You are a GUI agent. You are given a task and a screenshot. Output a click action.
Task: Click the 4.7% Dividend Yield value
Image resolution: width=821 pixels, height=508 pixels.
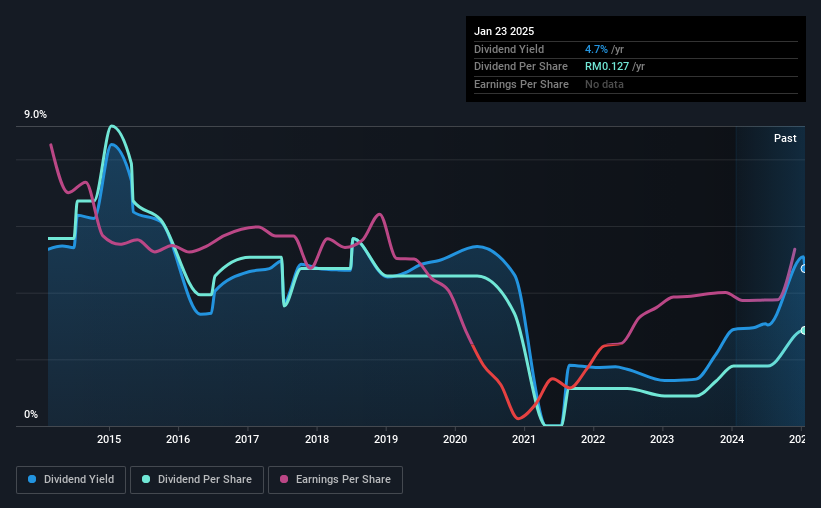[x=596, y=49]
